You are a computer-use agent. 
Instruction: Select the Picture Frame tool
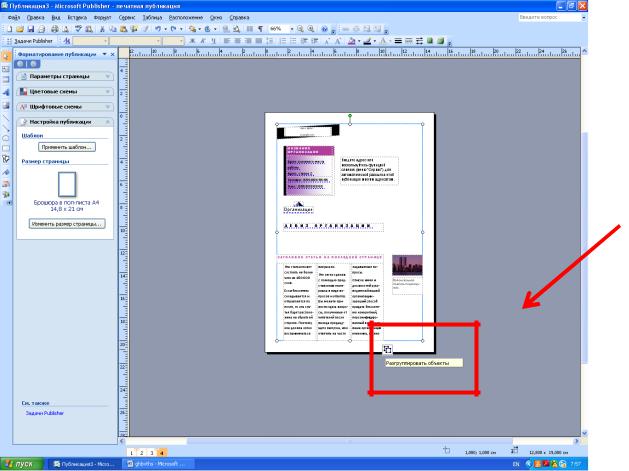(6, 105)
